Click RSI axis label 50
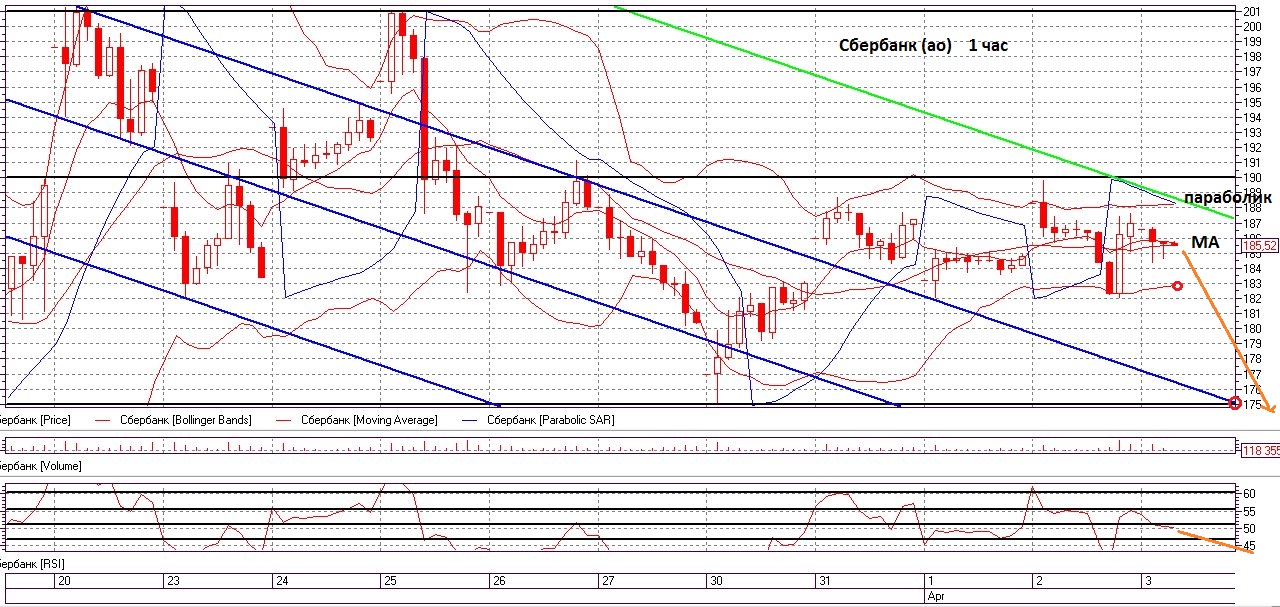This screenshot has height=607, width=1280. [1249, 528]
